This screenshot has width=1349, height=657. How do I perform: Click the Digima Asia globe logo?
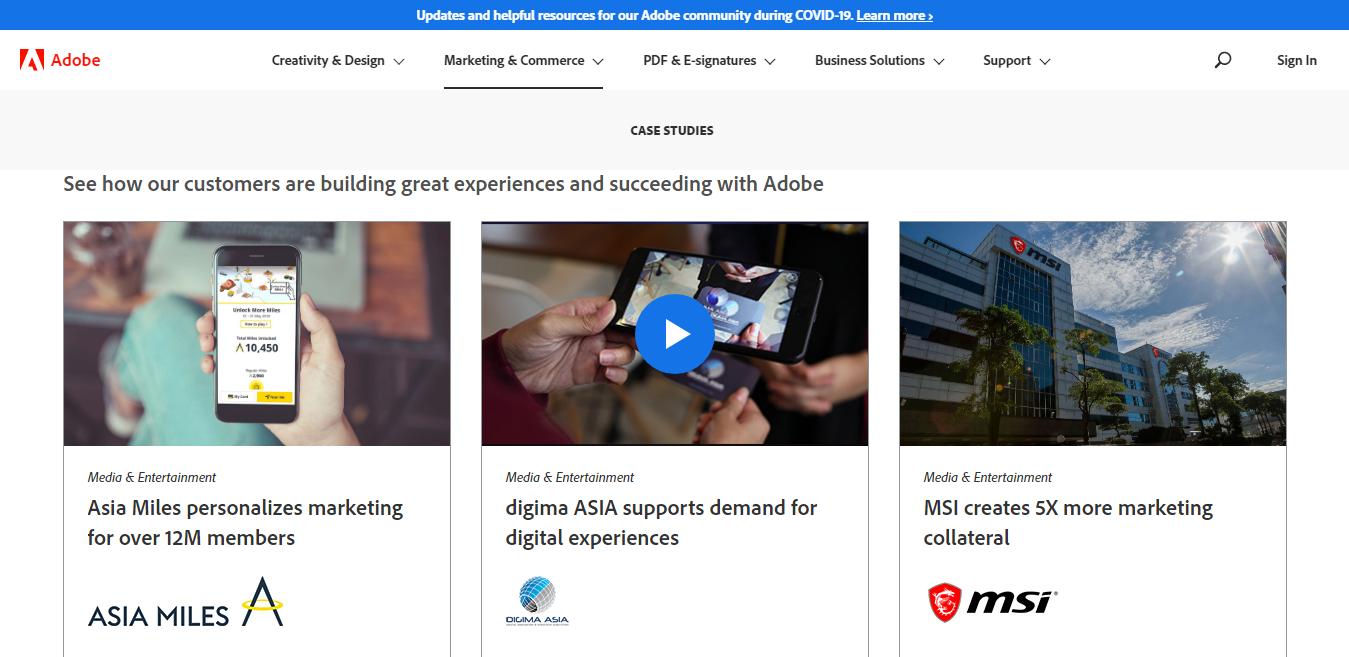click(537, 601)
